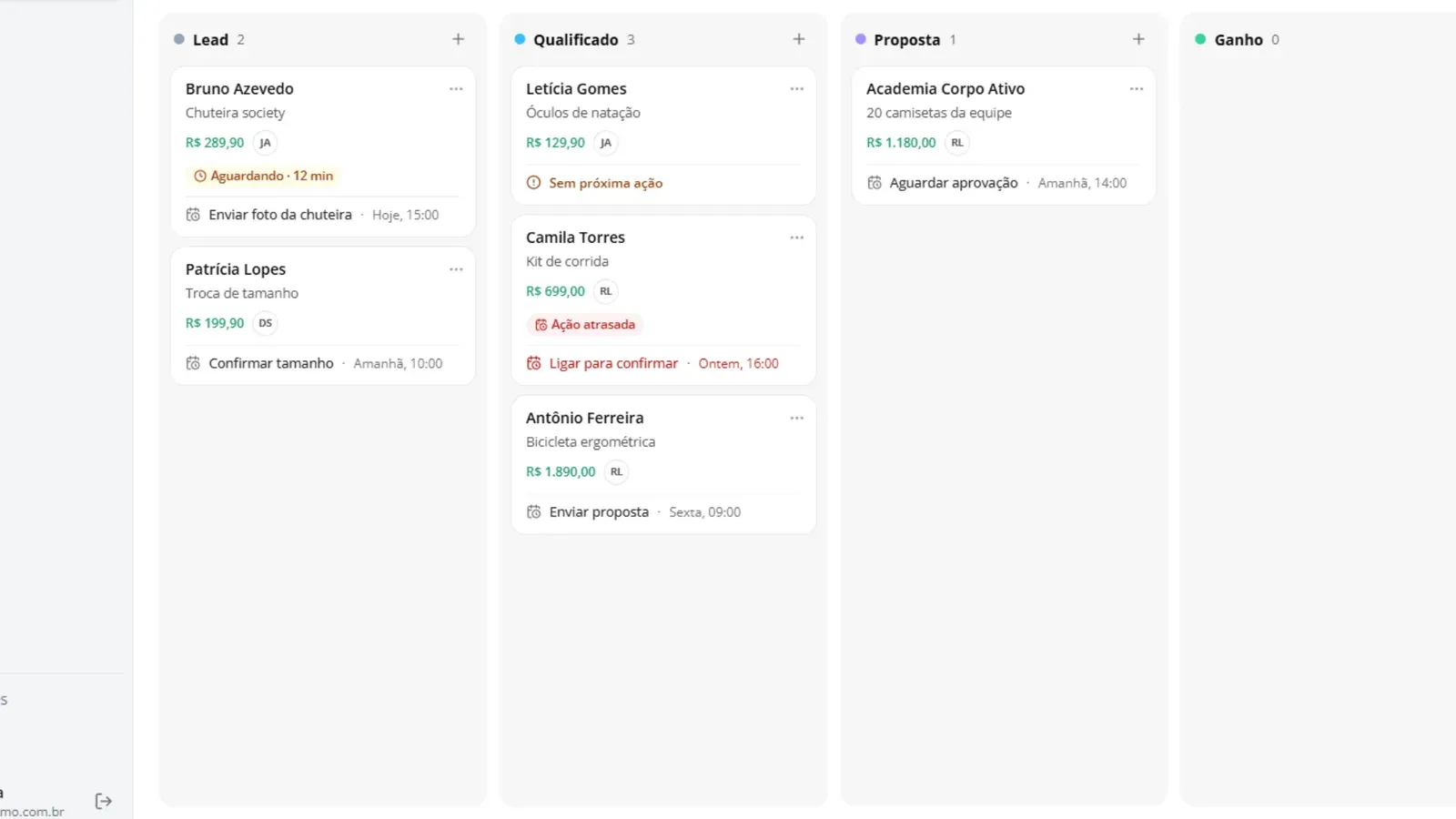Add a new card to Qualificado column
The height and width of the screenshot is (819, 1456).
[x=798, y=39]
